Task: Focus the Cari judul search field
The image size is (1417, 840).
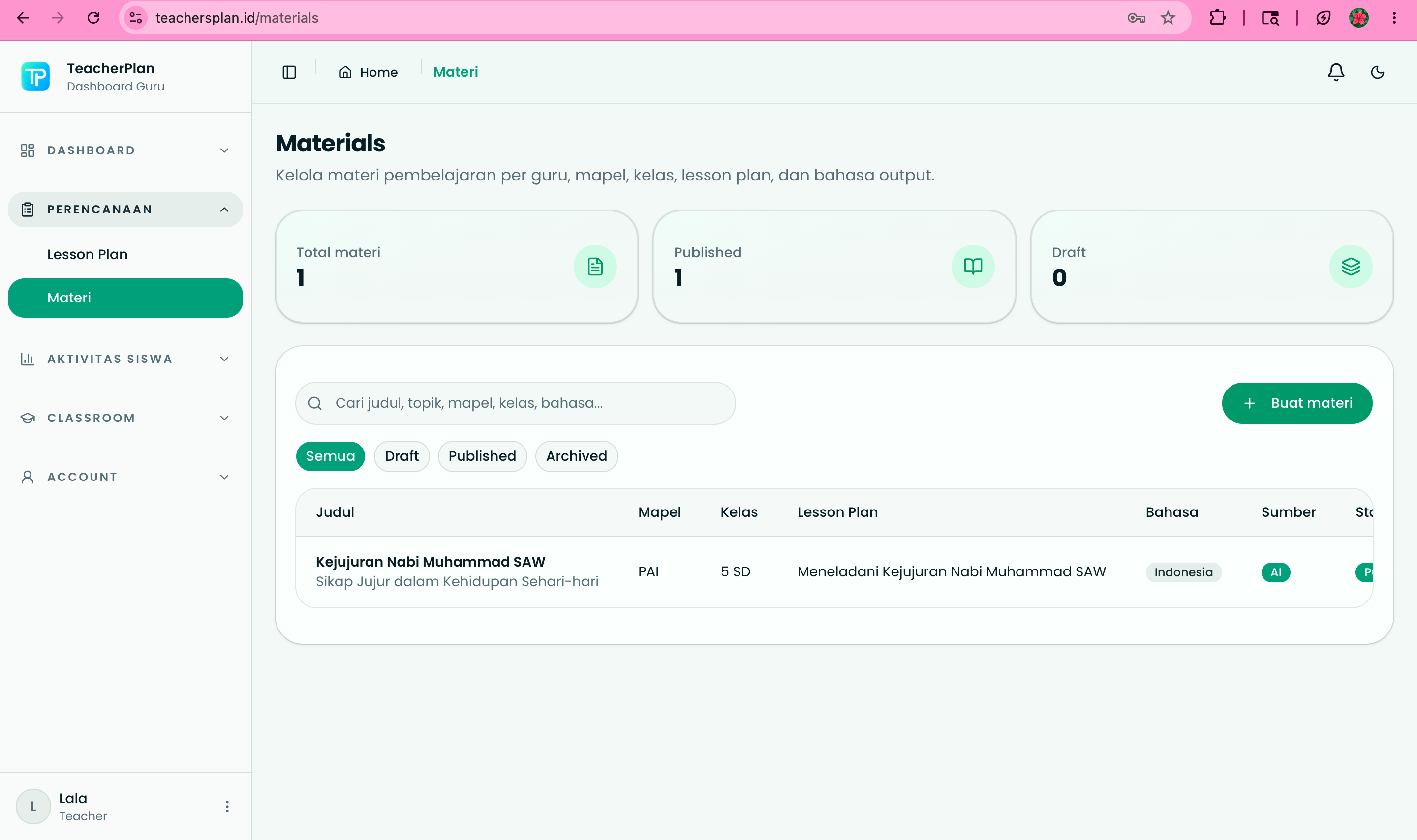Action: point(515,403)
